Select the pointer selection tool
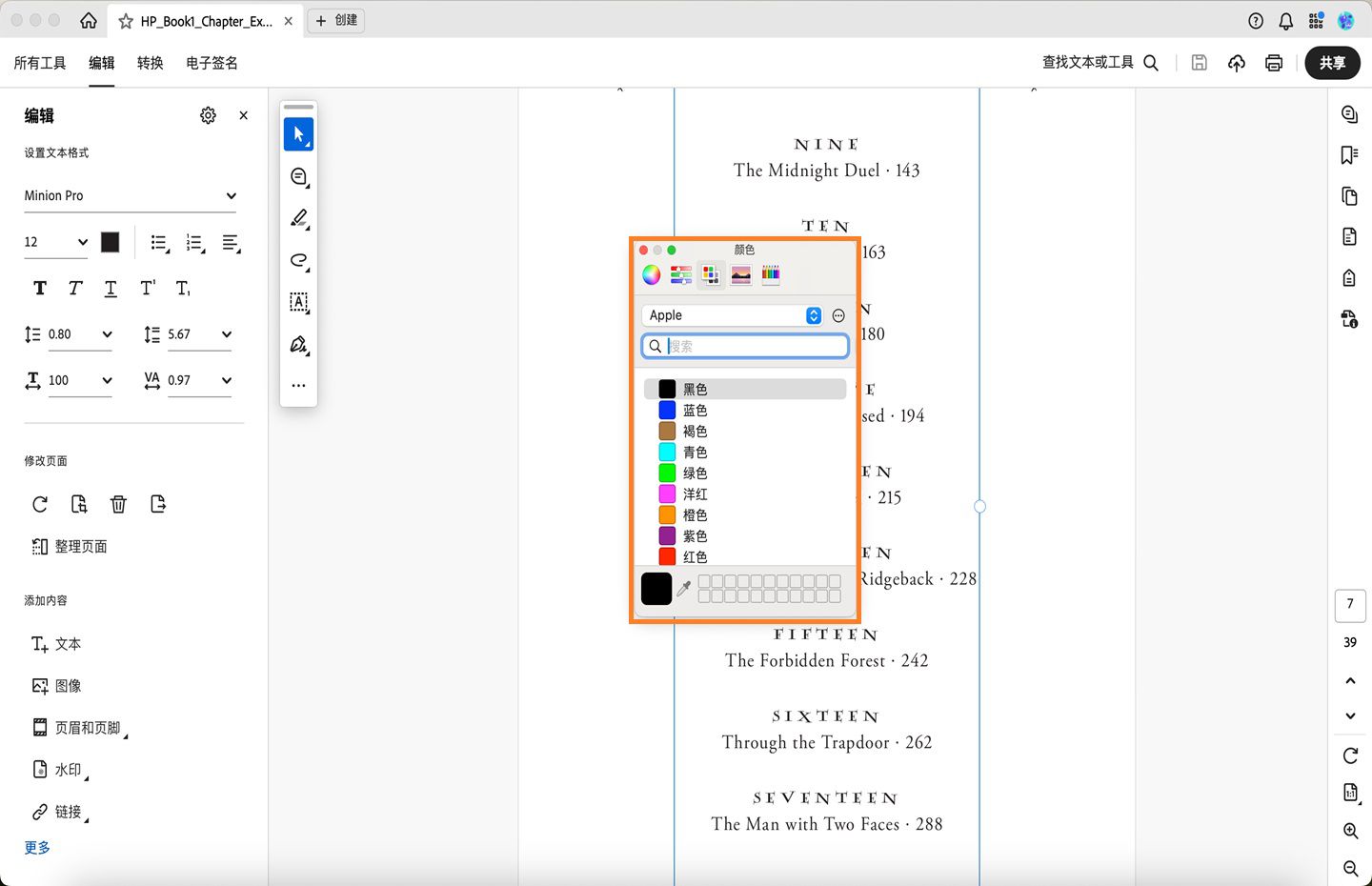The image size is (1372, 886). coord(298,133)
